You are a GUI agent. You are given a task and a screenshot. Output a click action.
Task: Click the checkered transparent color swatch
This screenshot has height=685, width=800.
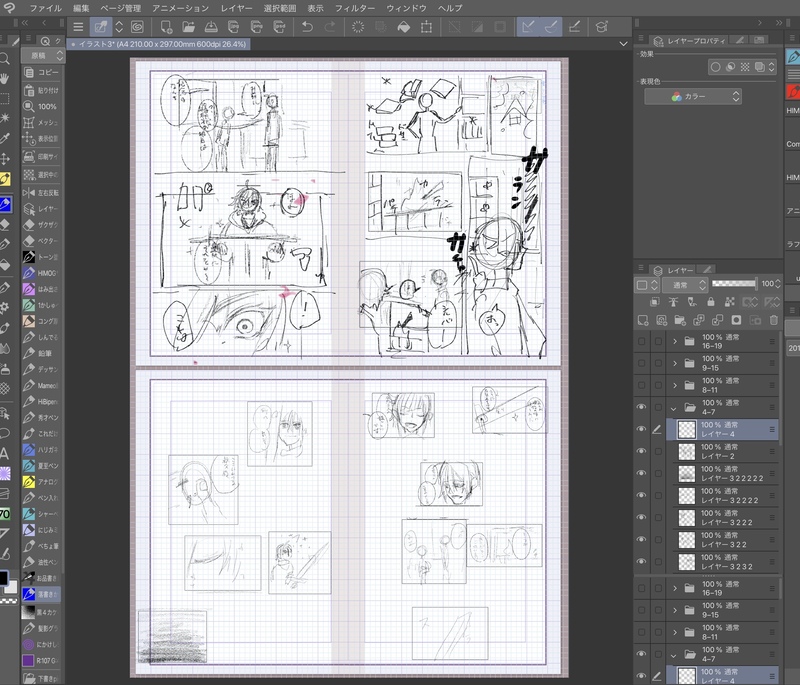[x=9, y=601]
